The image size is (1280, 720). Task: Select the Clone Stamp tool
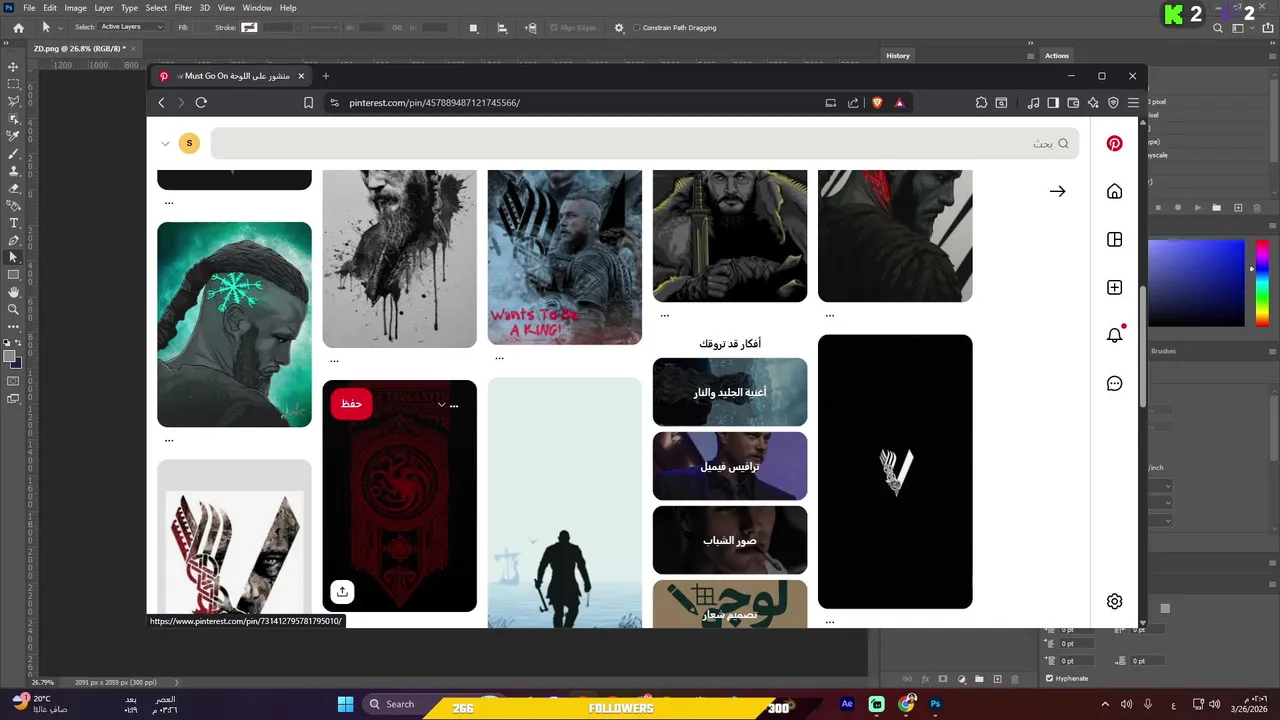click(x=13, y=171)
